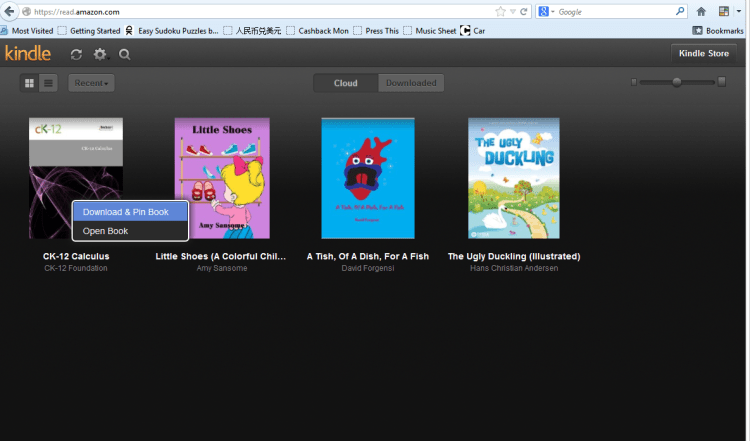Open the 人民币兑美元 bookmark
Screen dimensions: 750x441
pyautogui.click(x=253, y=31)
